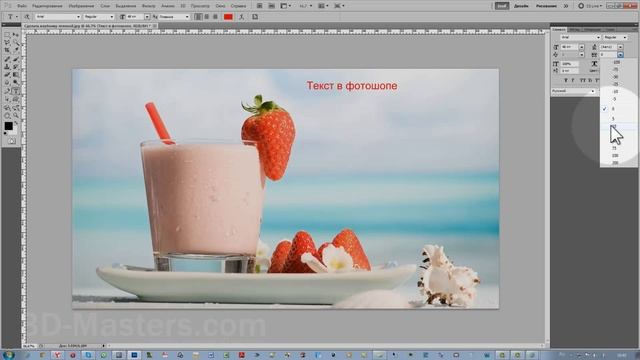640x360 pixels.
Task: Toggle text orientation in options bar
Action: pyautogui.click(x=27, y=17)
